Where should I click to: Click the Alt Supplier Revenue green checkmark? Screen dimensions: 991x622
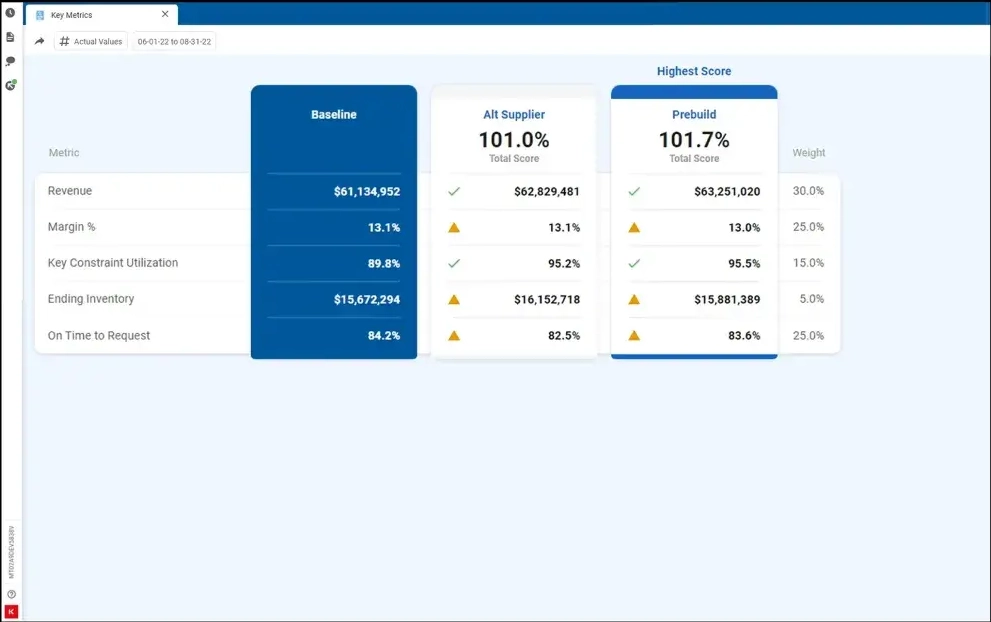tap(454, 191)
